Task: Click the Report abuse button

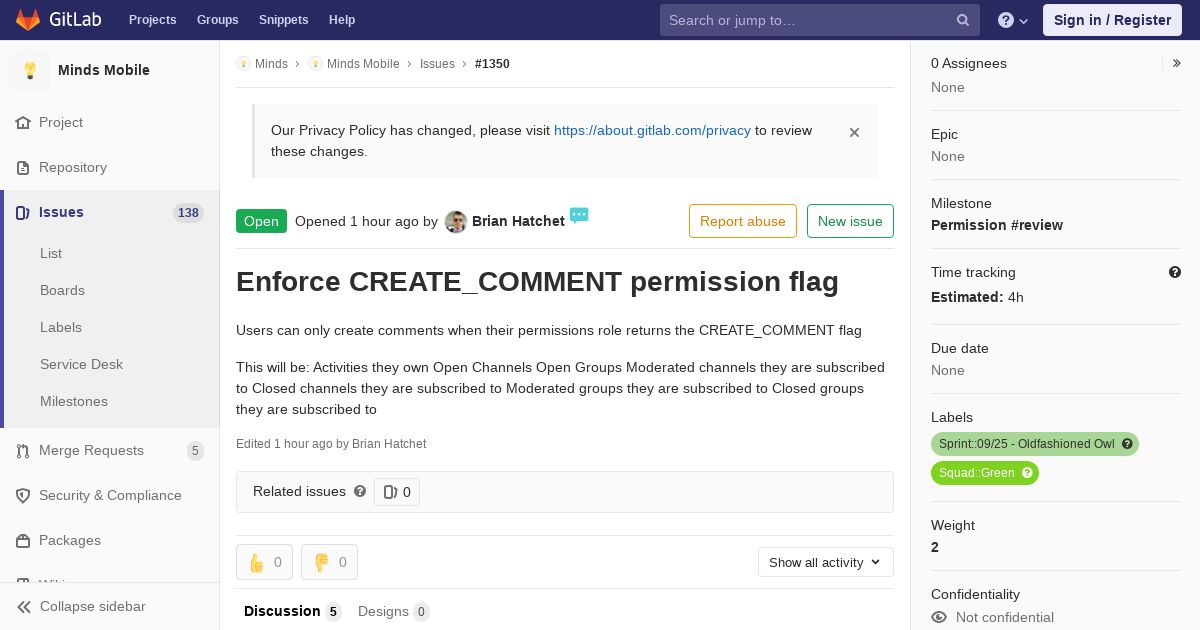Action: [x=743, y=221]
